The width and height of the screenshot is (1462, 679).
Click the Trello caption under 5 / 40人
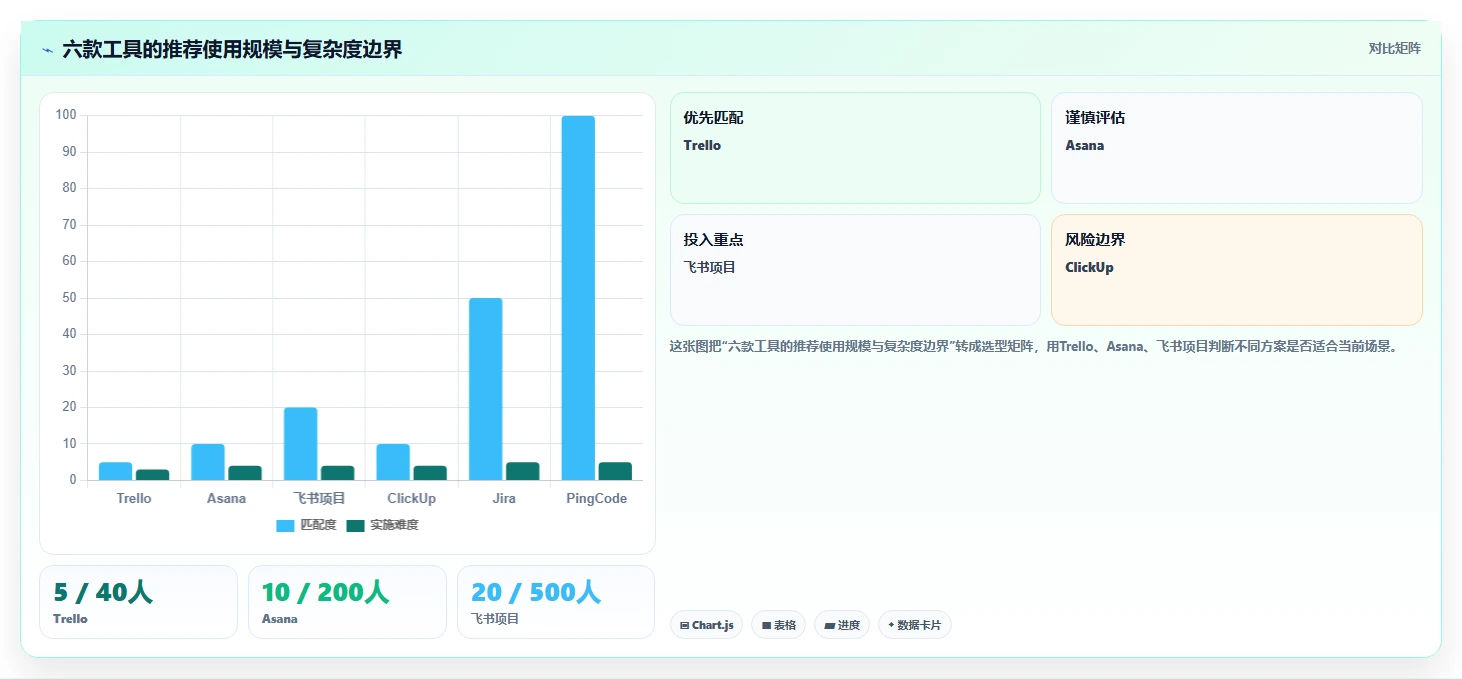point(70,619)
